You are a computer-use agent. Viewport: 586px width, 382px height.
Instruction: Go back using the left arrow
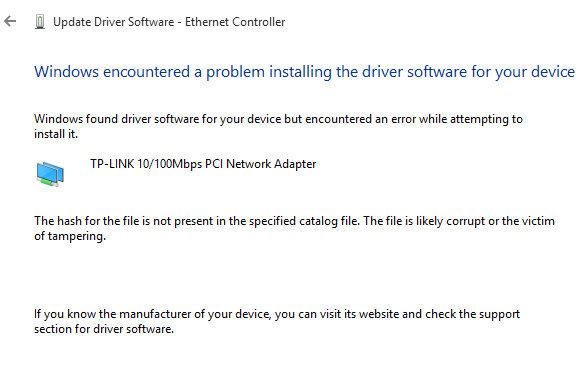pyautogui.click(x=10, y=21)
